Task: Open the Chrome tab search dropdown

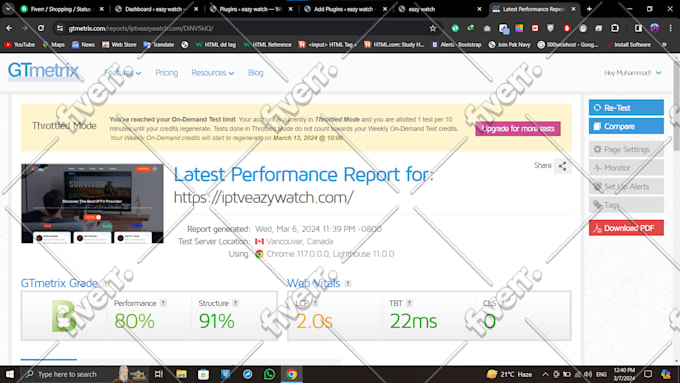Action: click(8, 9)
